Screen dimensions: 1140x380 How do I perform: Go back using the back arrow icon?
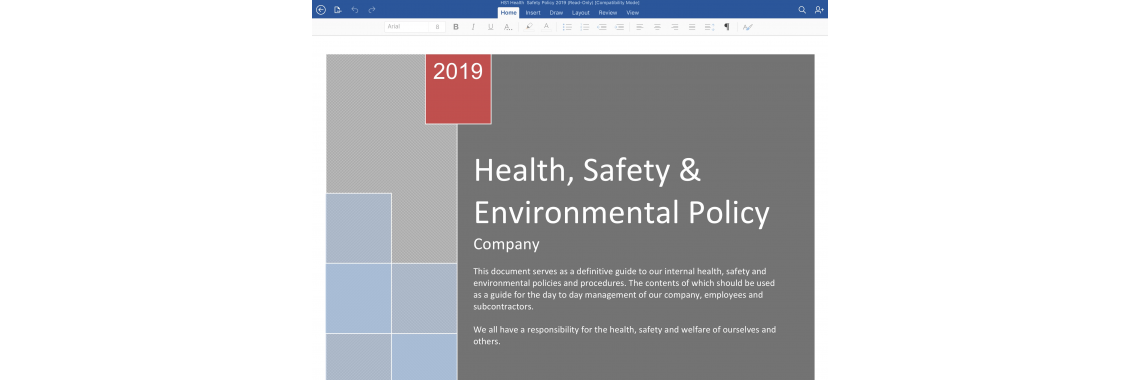click(x=321, y=9)
